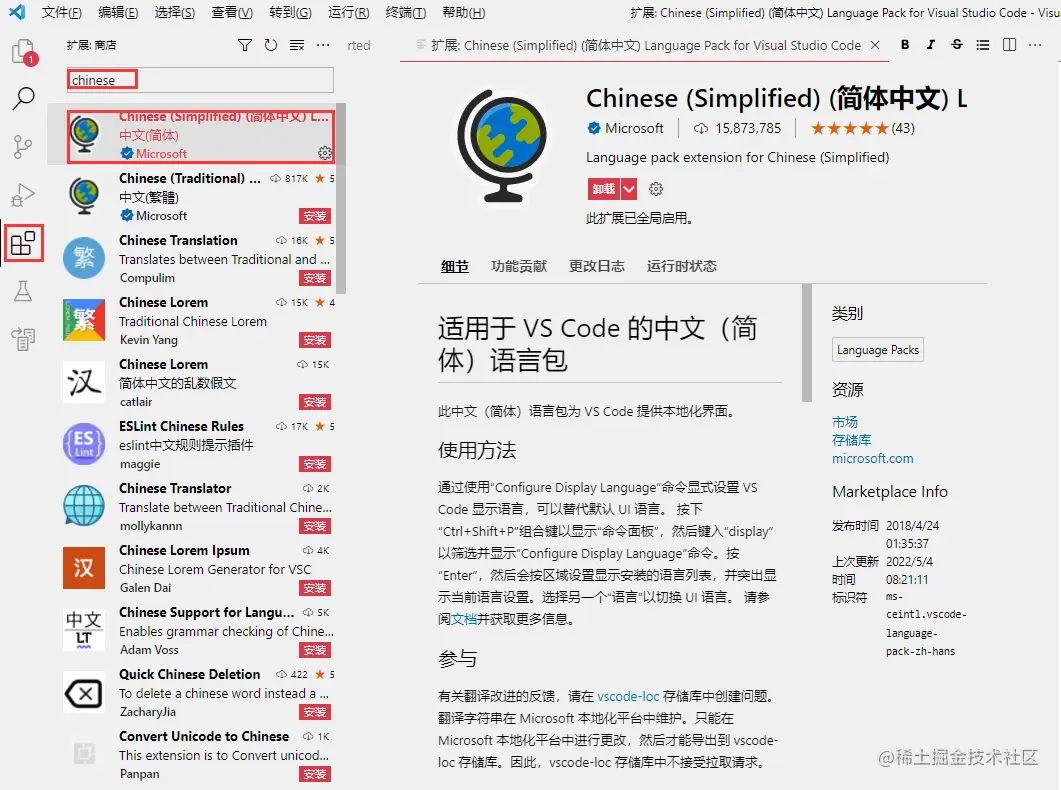
Task: Toggle strikethrough formatting in editor toolbar
Action: coord(957,45)
